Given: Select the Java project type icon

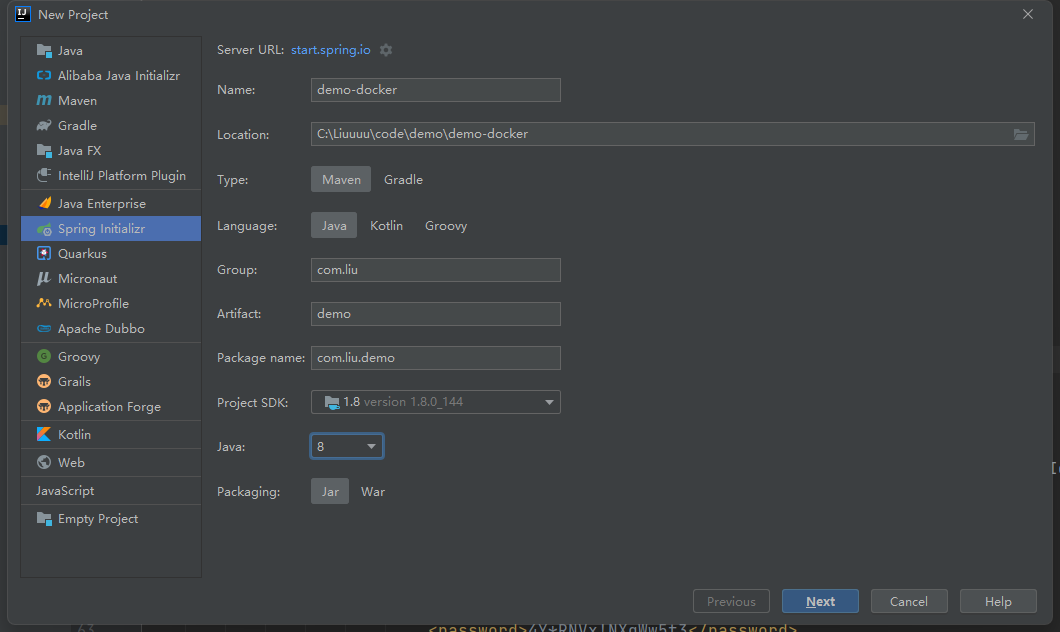Looking at the screenshot, I should tap(44, 51).
